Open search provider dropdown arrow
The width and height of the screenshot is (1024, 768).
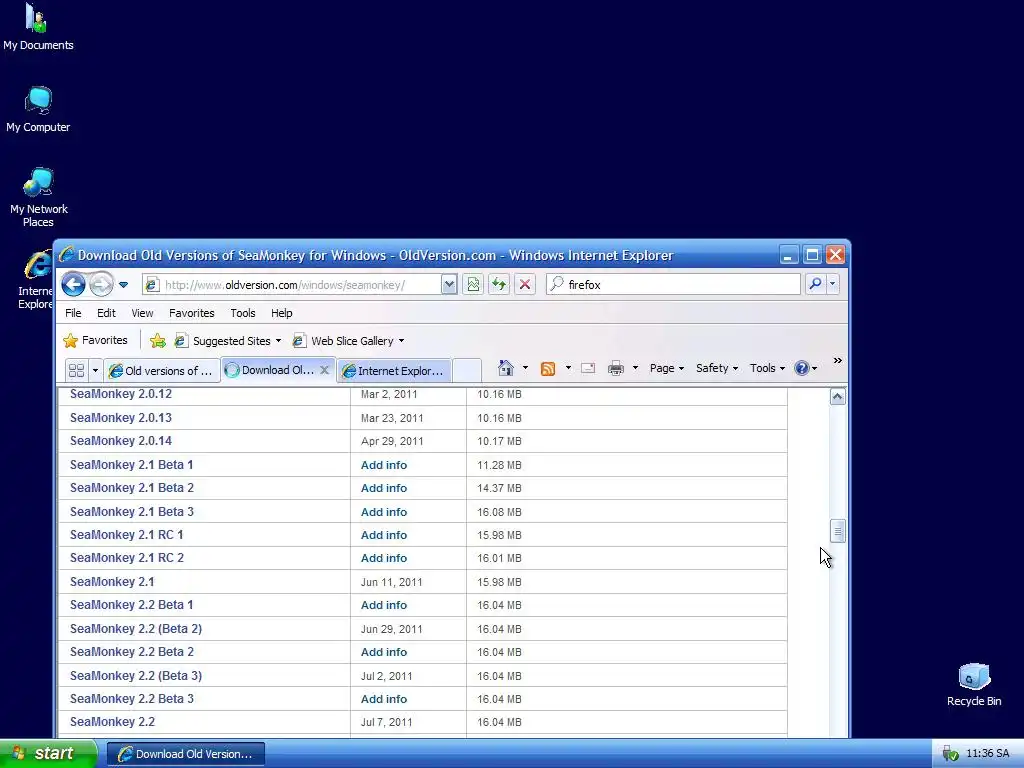click(x=832, y=284)
